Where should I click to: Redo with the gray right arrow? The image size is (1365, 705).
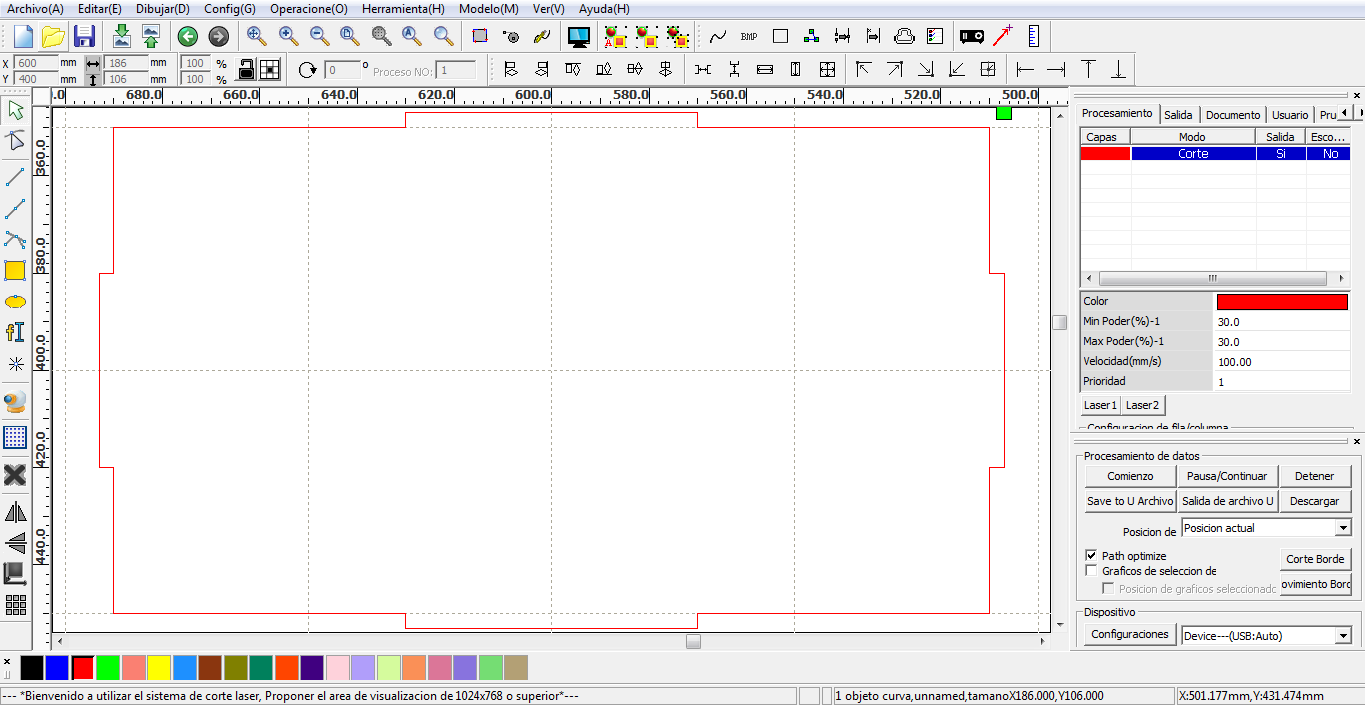click(x=219, y=37)
